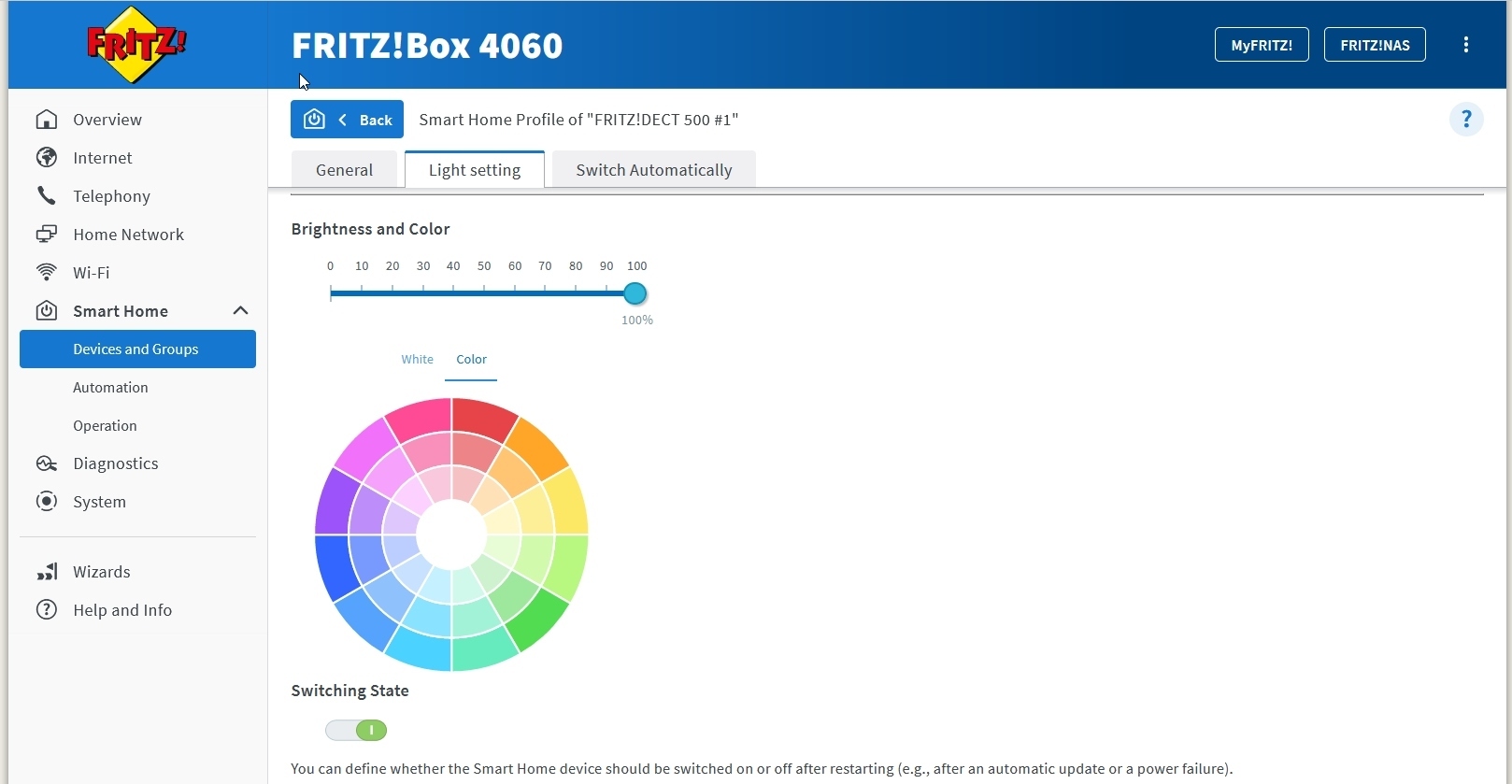Click the Wi-Fi signal icon
The width and height of the screenshot is (1512, 784).
(x=47, y=272)
